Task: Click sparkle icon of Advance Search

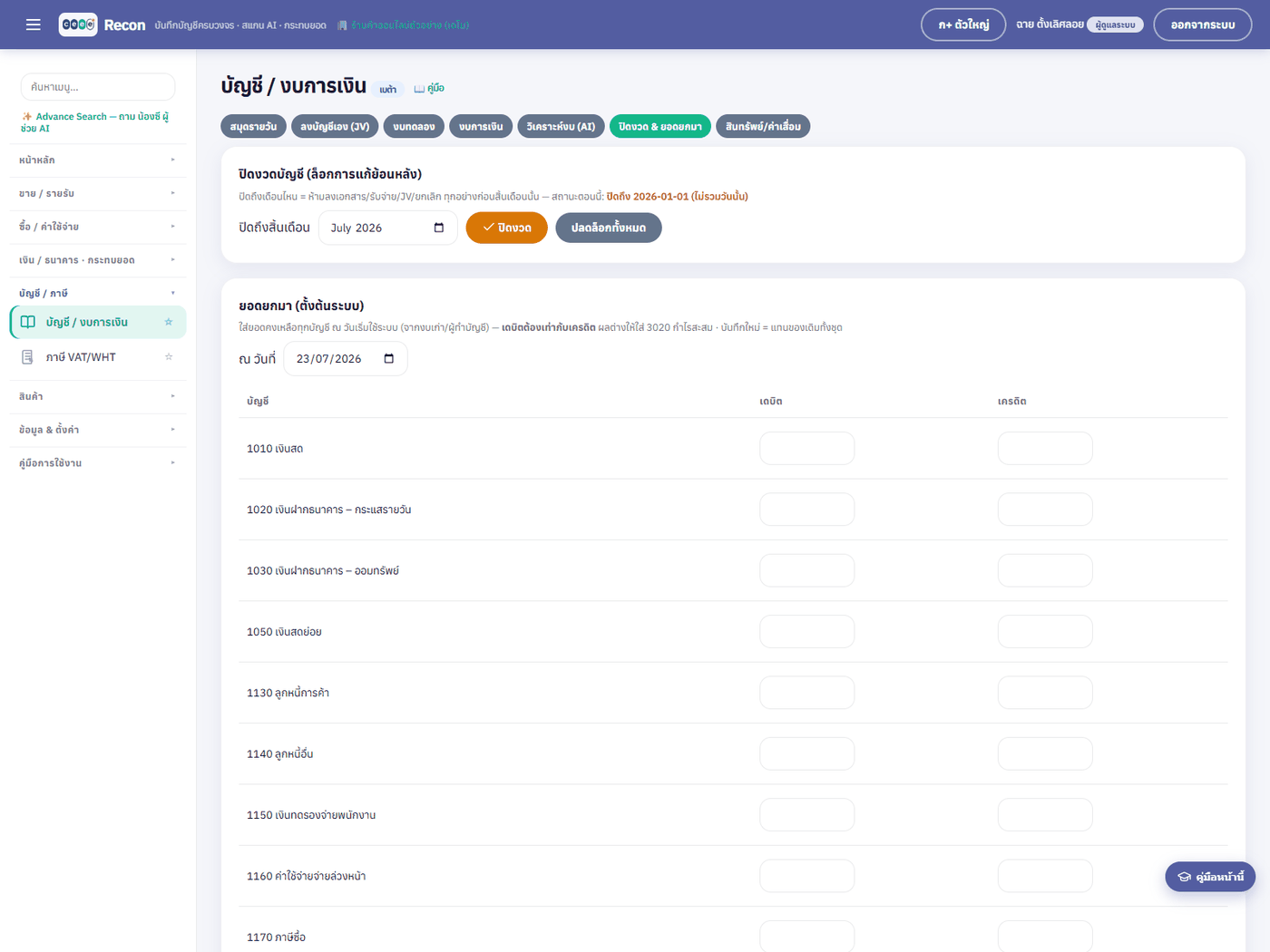Action: [x=26, y=116]
